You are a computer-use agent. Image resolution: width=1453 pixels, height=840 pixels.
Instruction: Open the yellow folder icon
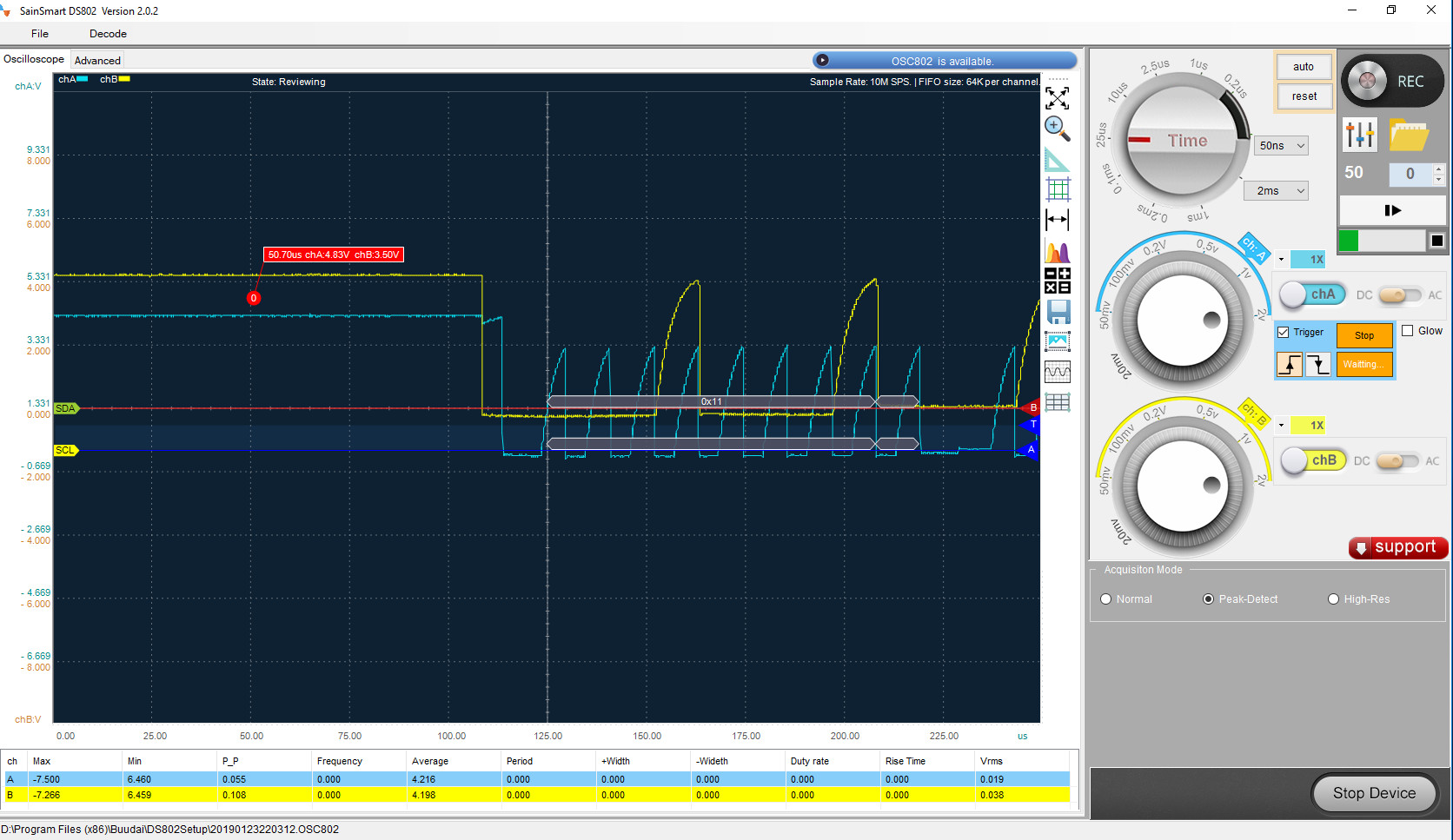click(x=1409, y=135)
